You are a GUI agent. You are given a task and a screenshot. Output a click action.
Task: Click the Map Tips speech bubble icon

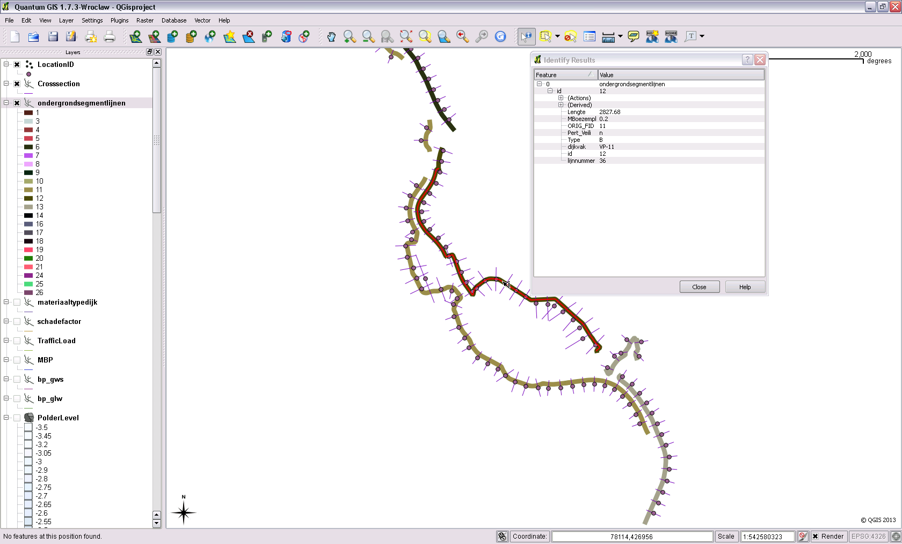pyautogui.click(x=633, y=37)
